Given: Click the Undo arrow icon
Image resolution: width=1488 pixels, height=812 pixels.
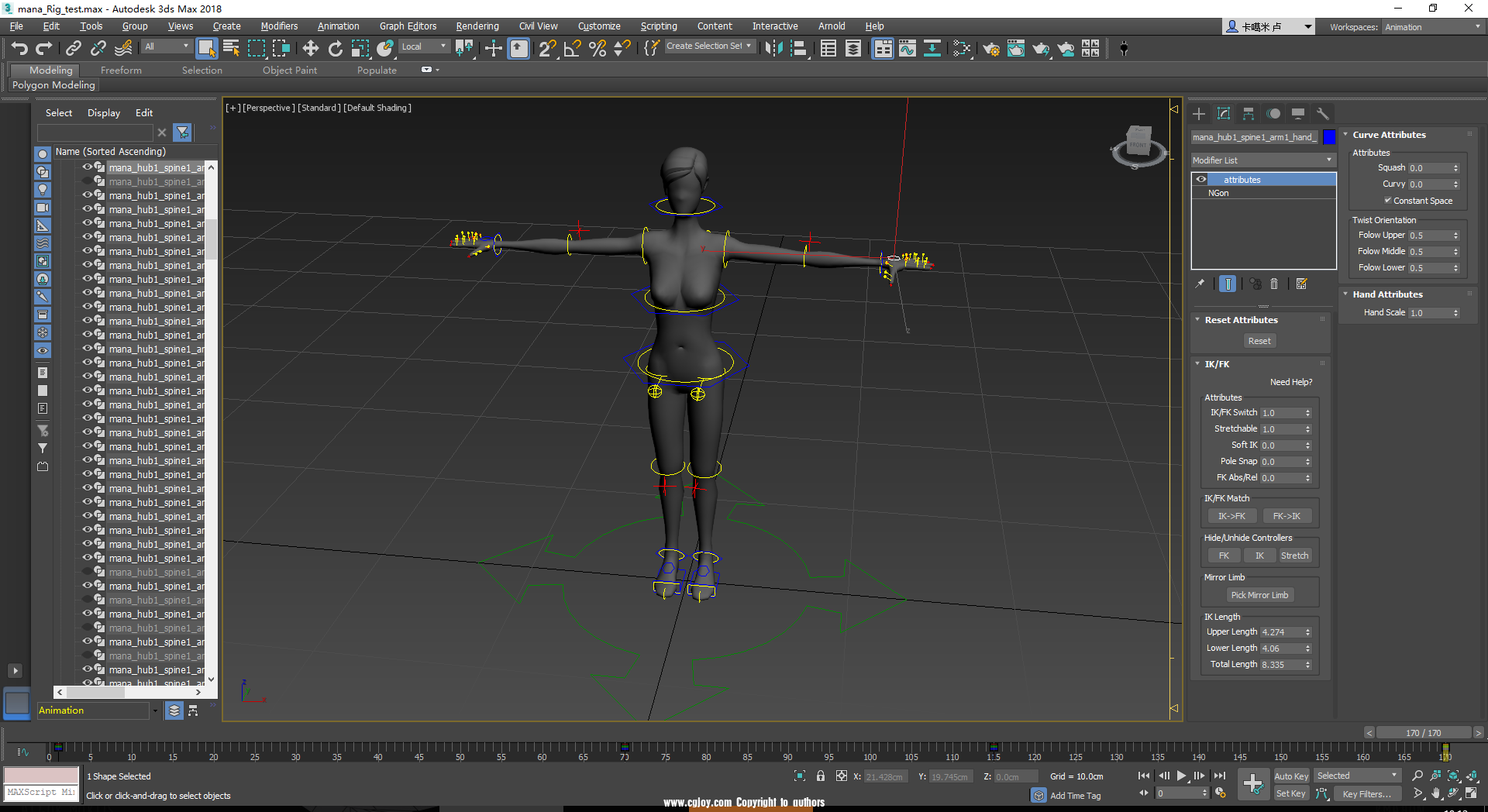Looking at the screenshot, I should [x=19, y=49].
